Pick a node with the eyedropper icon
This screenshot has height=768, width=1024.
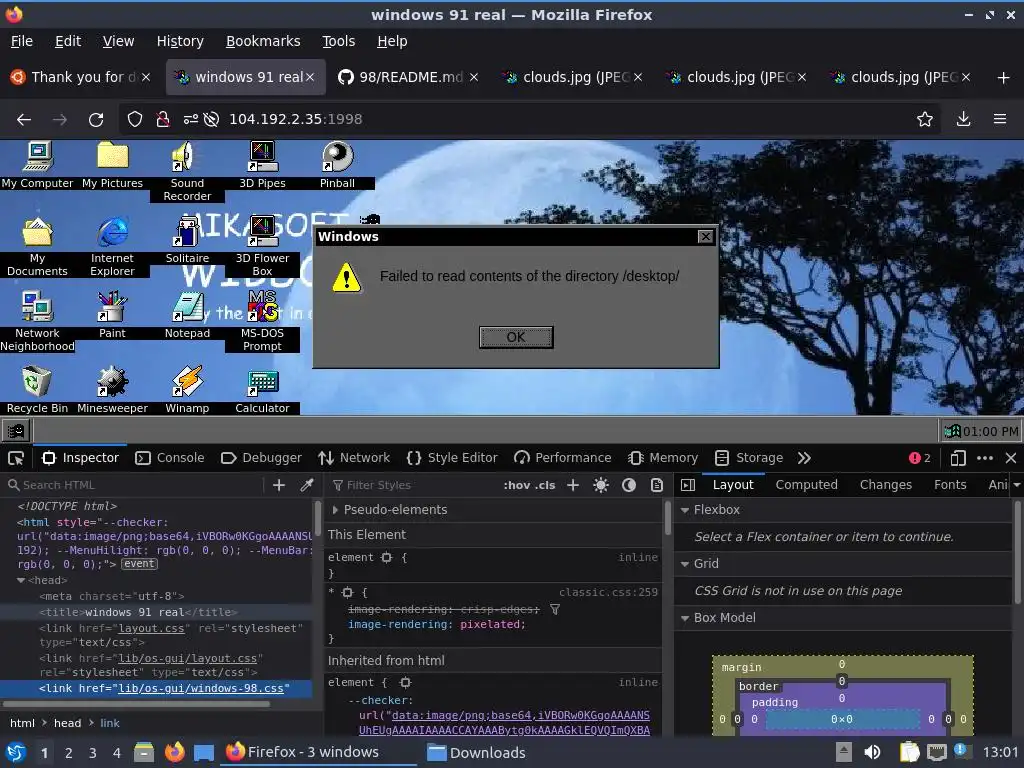tap(306, 485)
